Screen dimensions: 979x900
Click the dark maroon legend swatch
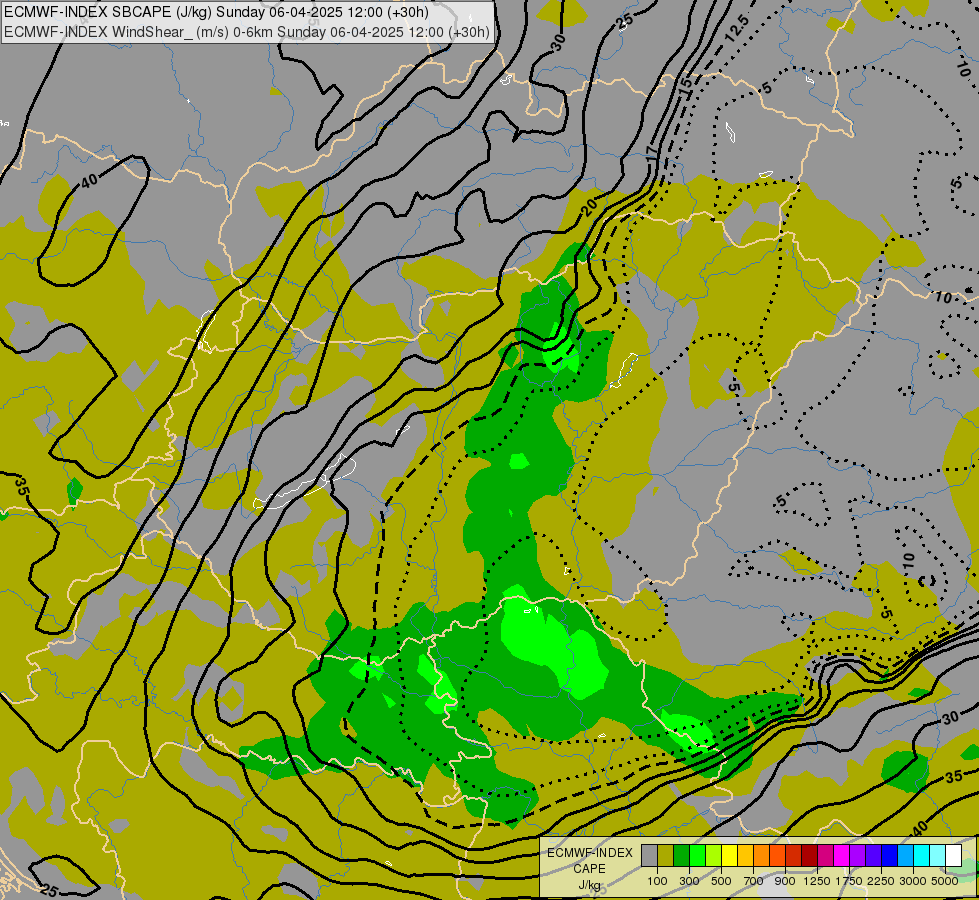click(x=809, y=855)
